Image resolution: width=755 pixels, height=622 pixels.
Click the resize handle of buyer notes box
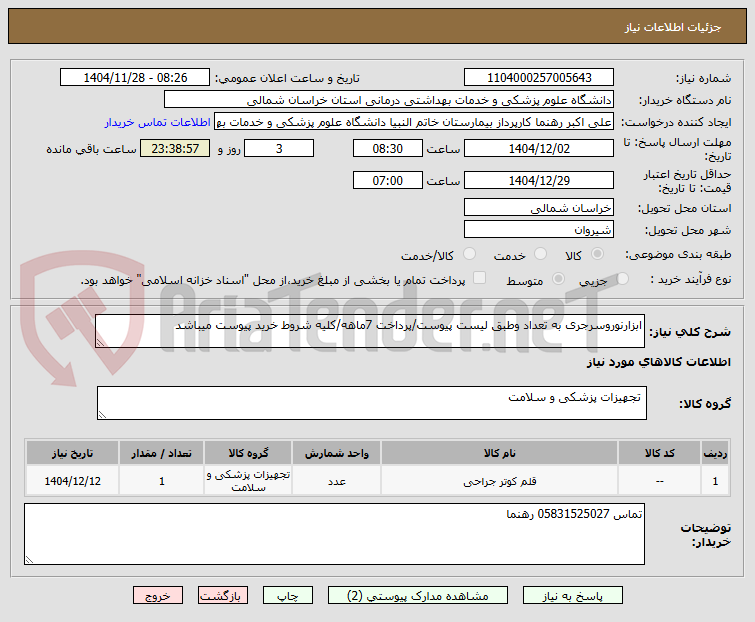[29, 559]
